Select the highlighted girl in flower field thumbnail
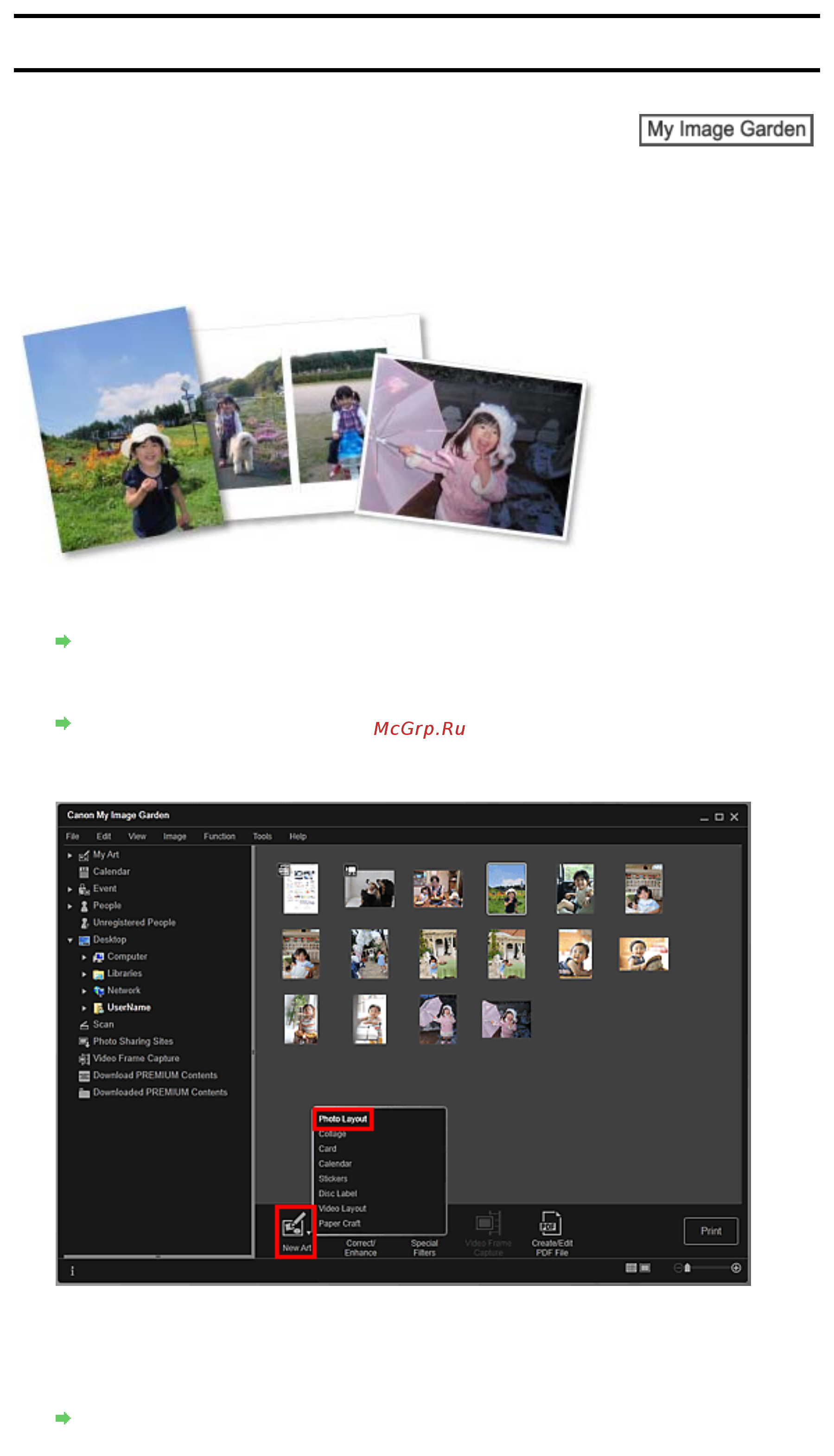Screen dimensions: 834x1456 (x=506, y=889)
